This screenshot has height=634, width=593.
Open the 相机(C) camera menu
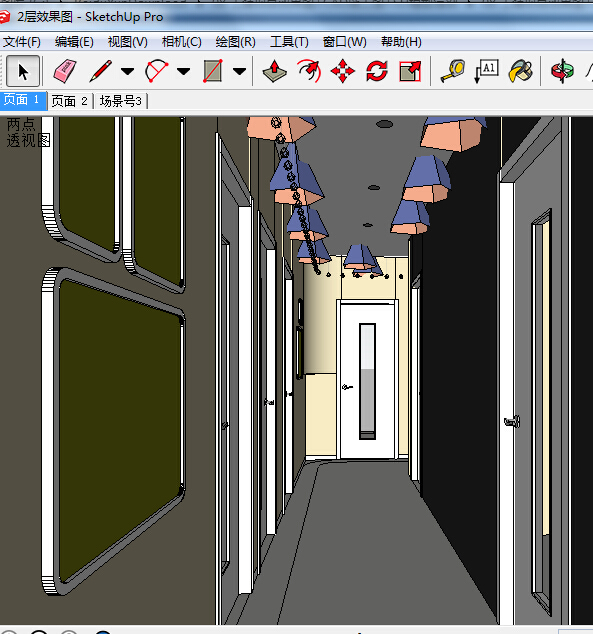pos(181,42)
